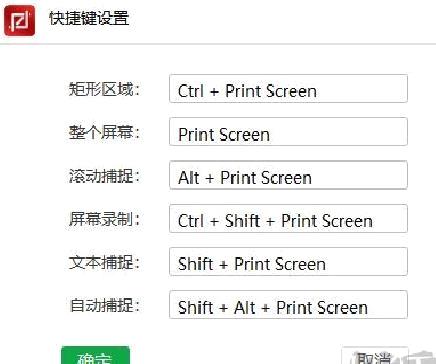Click the word Ctrl in 矩形区域 field
Screen dimensions: 436x364
191,91
